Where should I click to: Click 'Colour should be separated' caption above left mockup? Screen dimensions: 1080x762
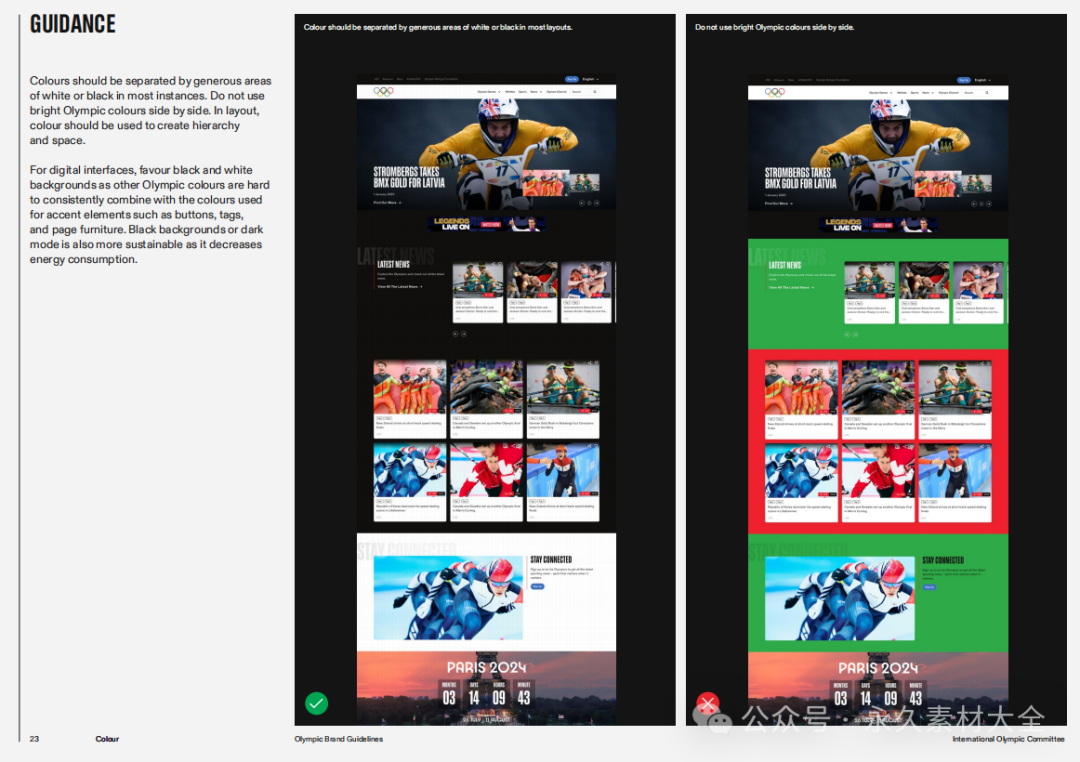(438, 28)
